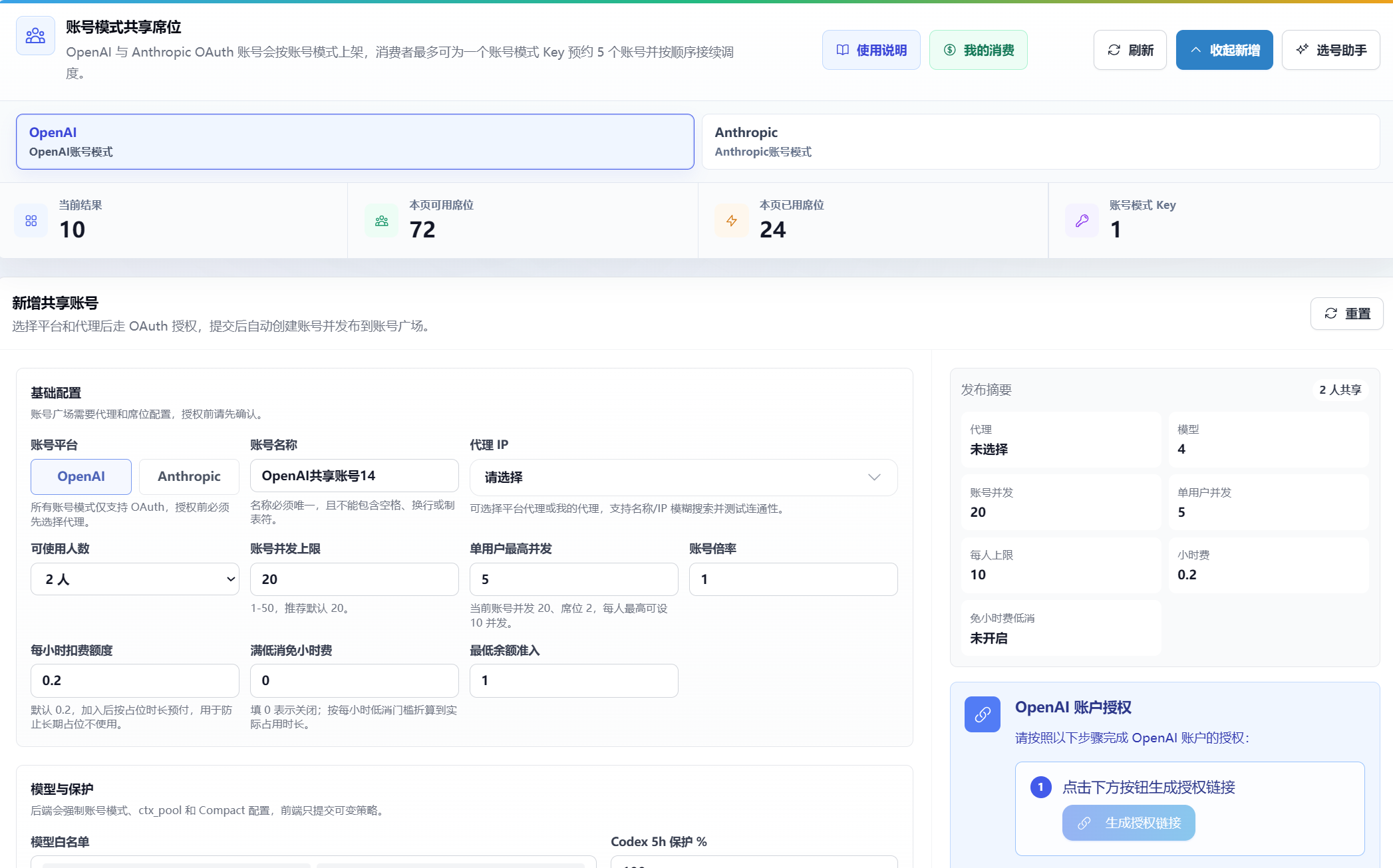Viewport: 1393px width, 868px height.
Task: Click the 刷新 refresh button
Action: pyautogui.click(x=1130, y=50)
